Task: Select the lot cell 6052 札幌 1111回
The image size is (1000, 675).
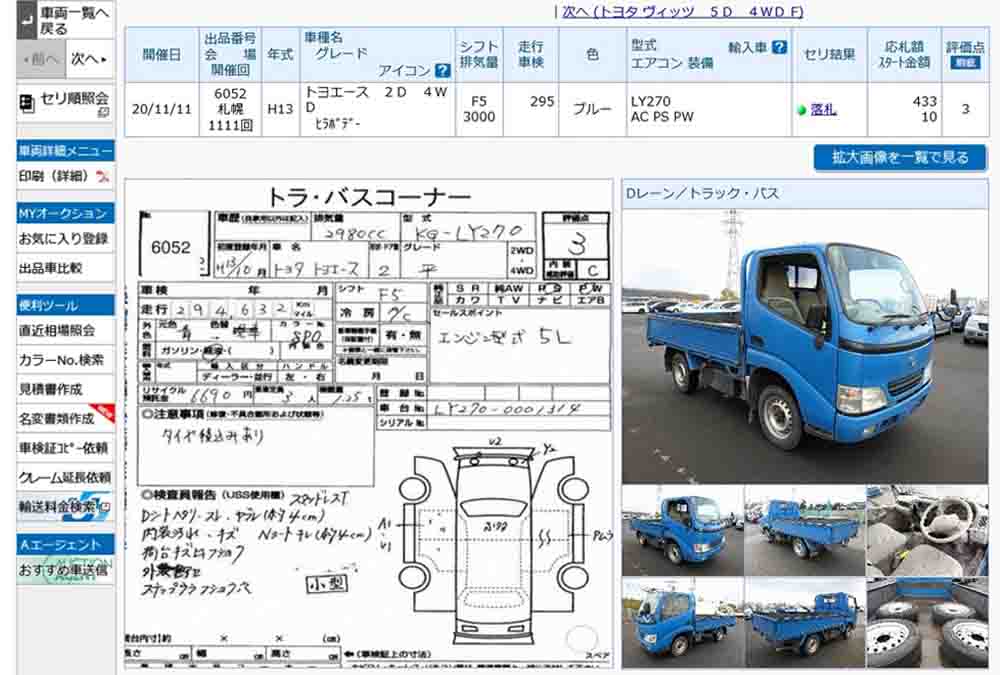Action: coord(230,109)
